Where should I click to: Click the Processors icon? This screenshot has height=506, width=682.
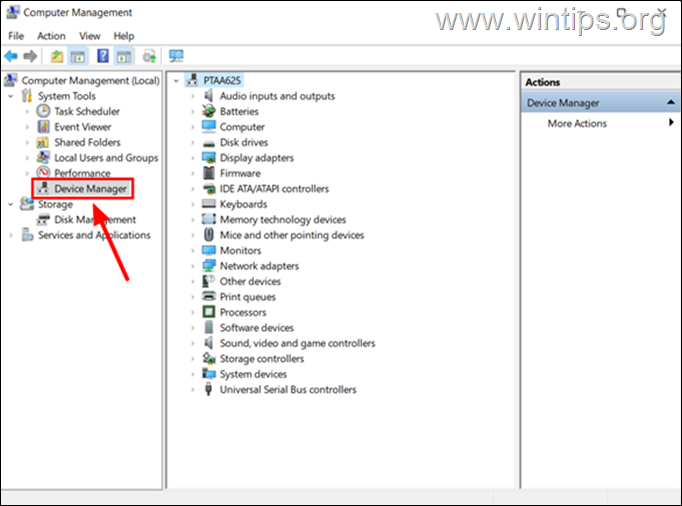click(x=209, y=312)
